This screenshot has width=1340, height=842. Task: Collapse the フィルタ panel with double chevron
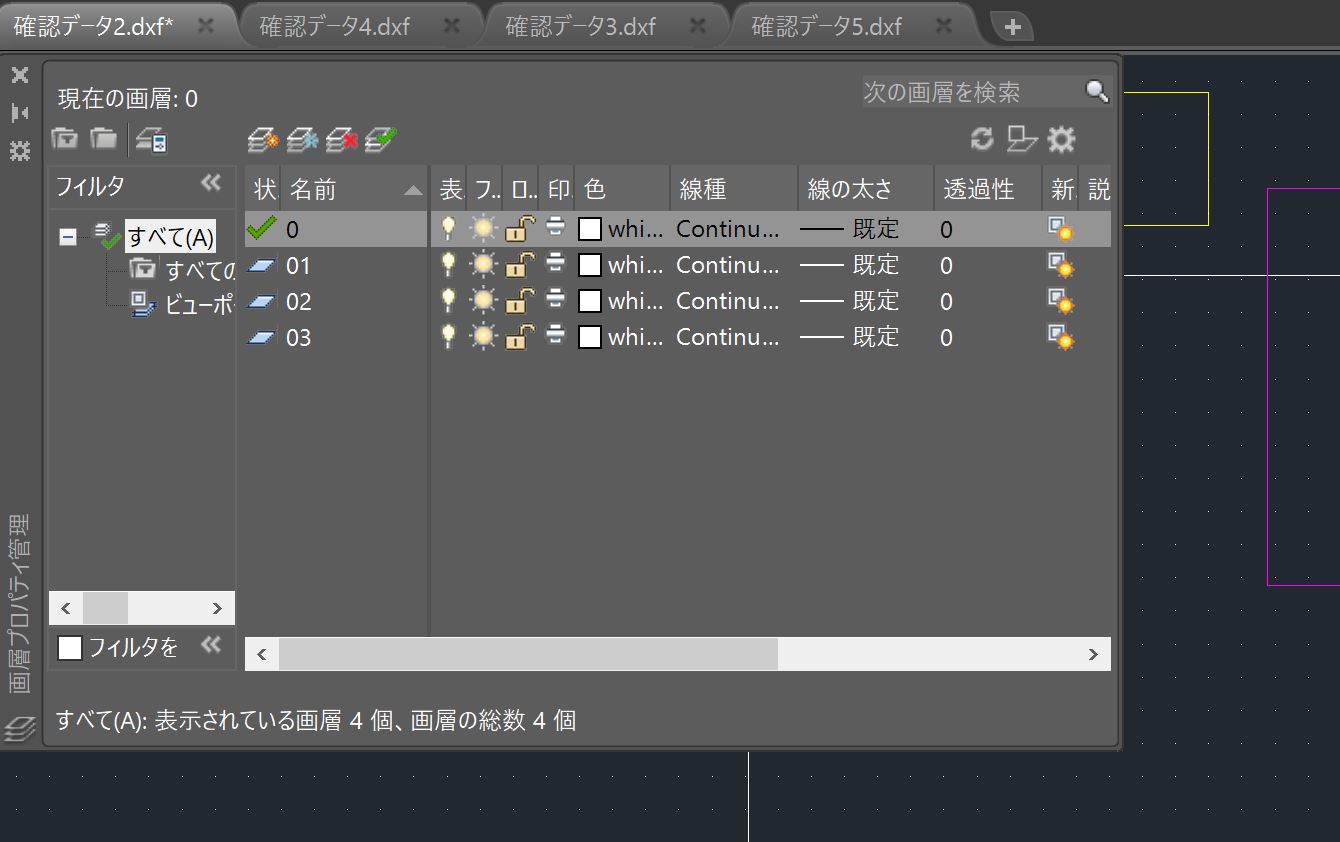211,182
